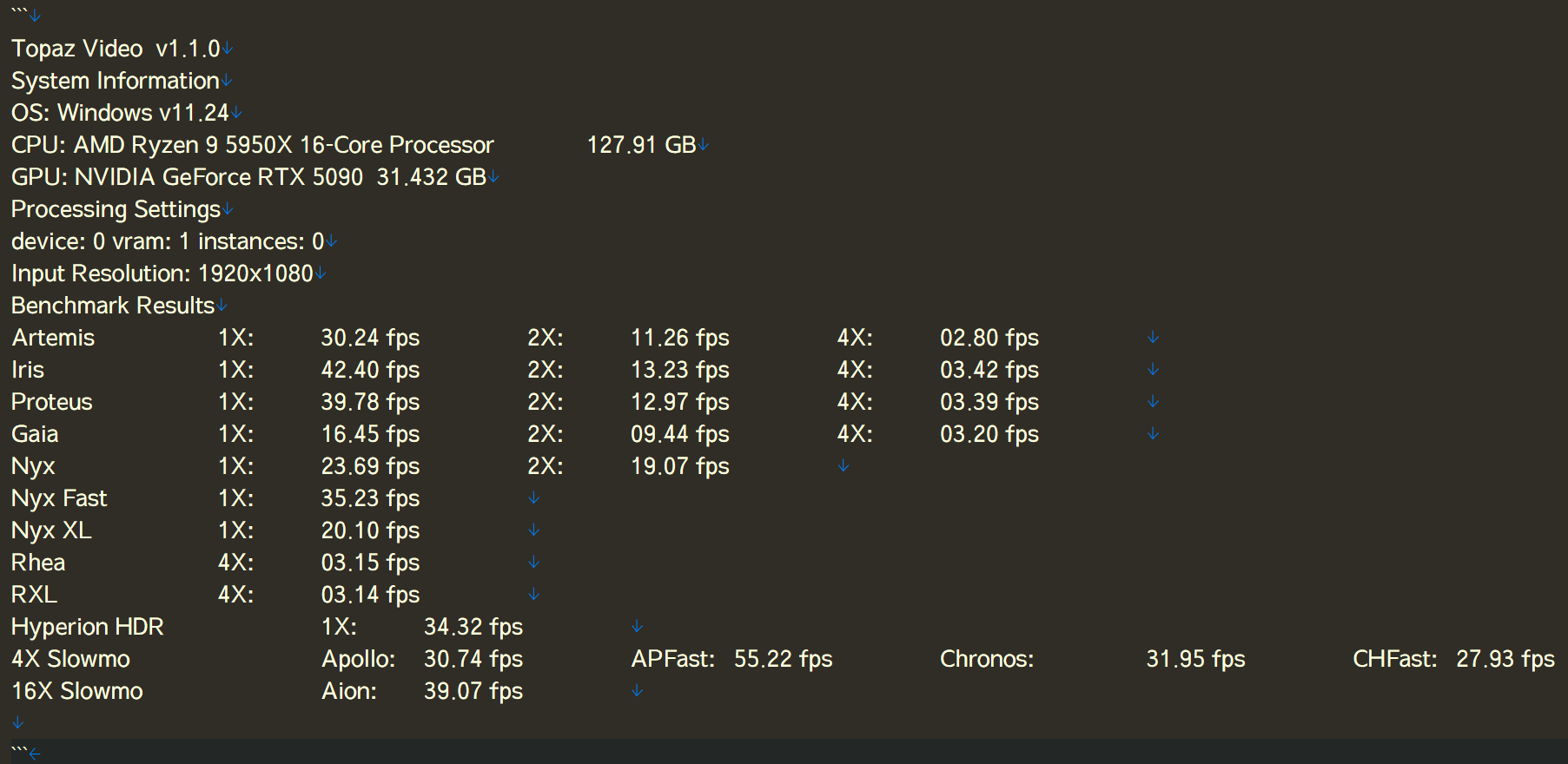Viewport: 1568px width, 764px height.
Task: Click the Proteus 4X value 03.39 fps
Action: click(x=989, y=402)
